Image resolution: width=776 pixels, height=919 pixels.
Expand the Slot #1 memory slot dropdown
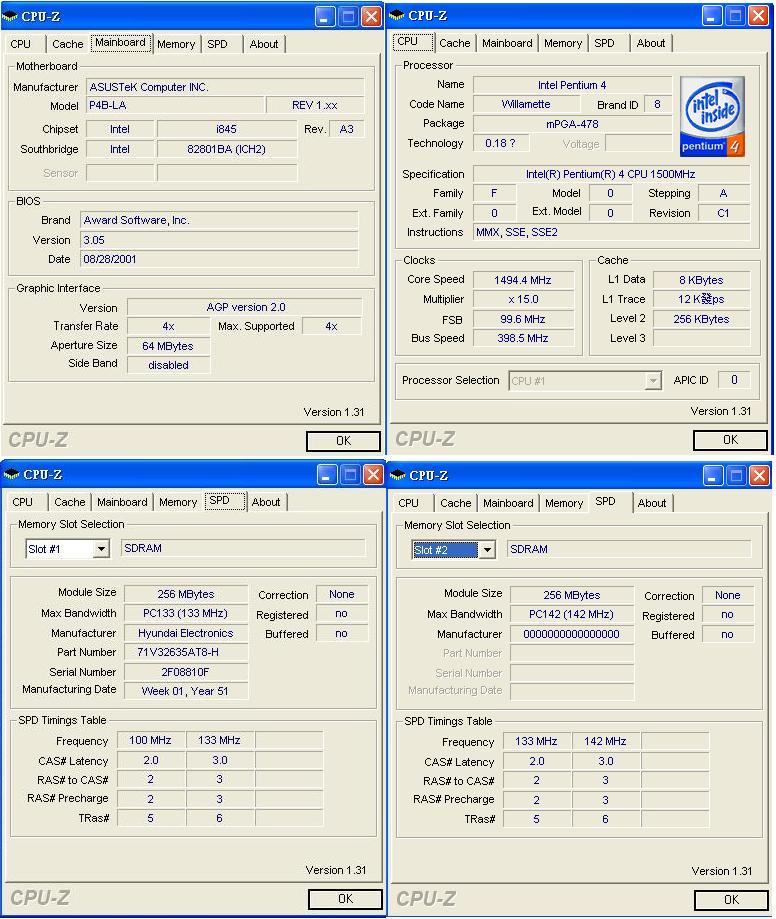click(x=101, y=549)
